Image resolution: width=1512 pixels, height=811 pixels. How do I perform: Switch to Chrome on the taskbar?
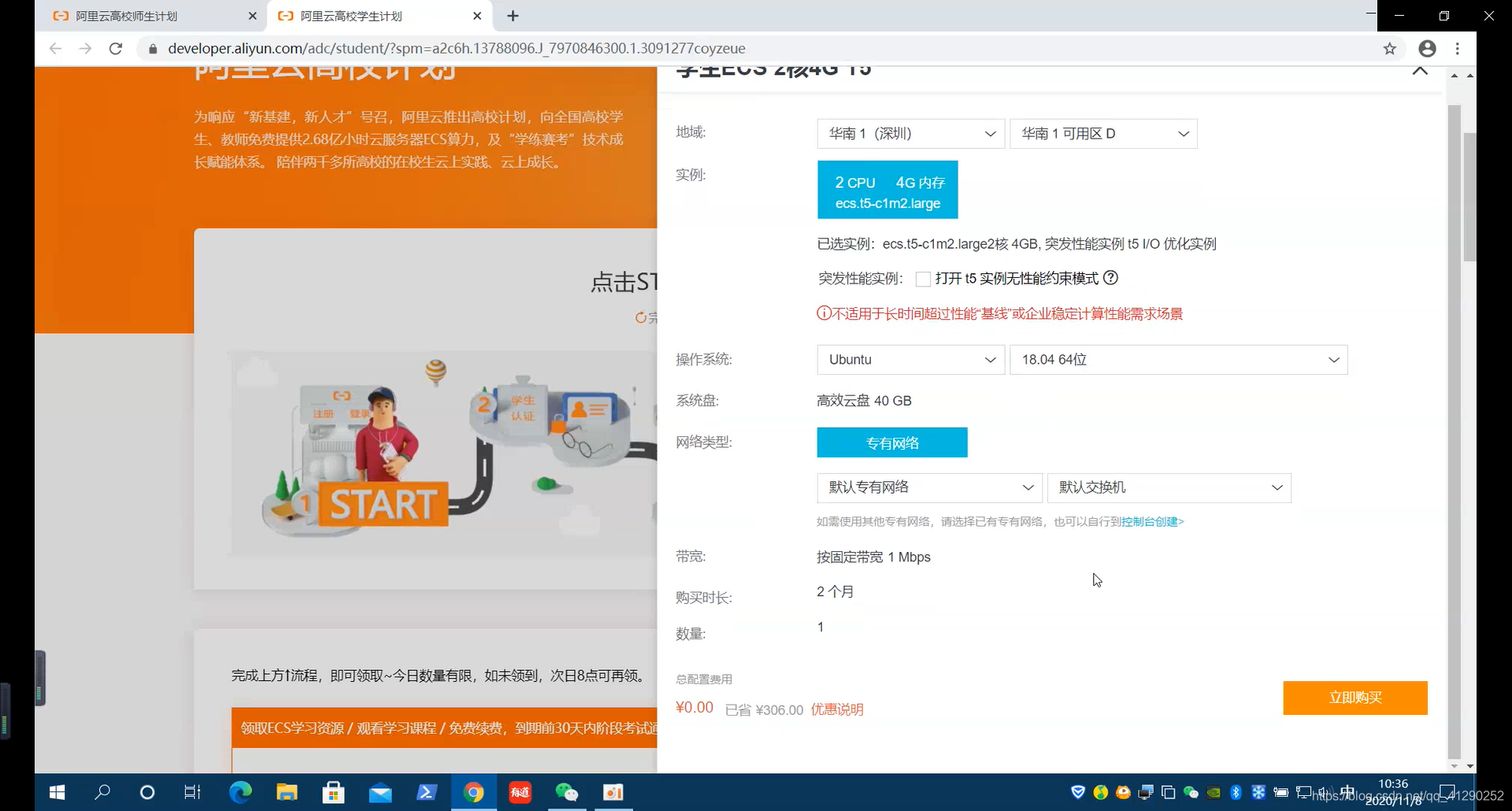tap(473, 792)
